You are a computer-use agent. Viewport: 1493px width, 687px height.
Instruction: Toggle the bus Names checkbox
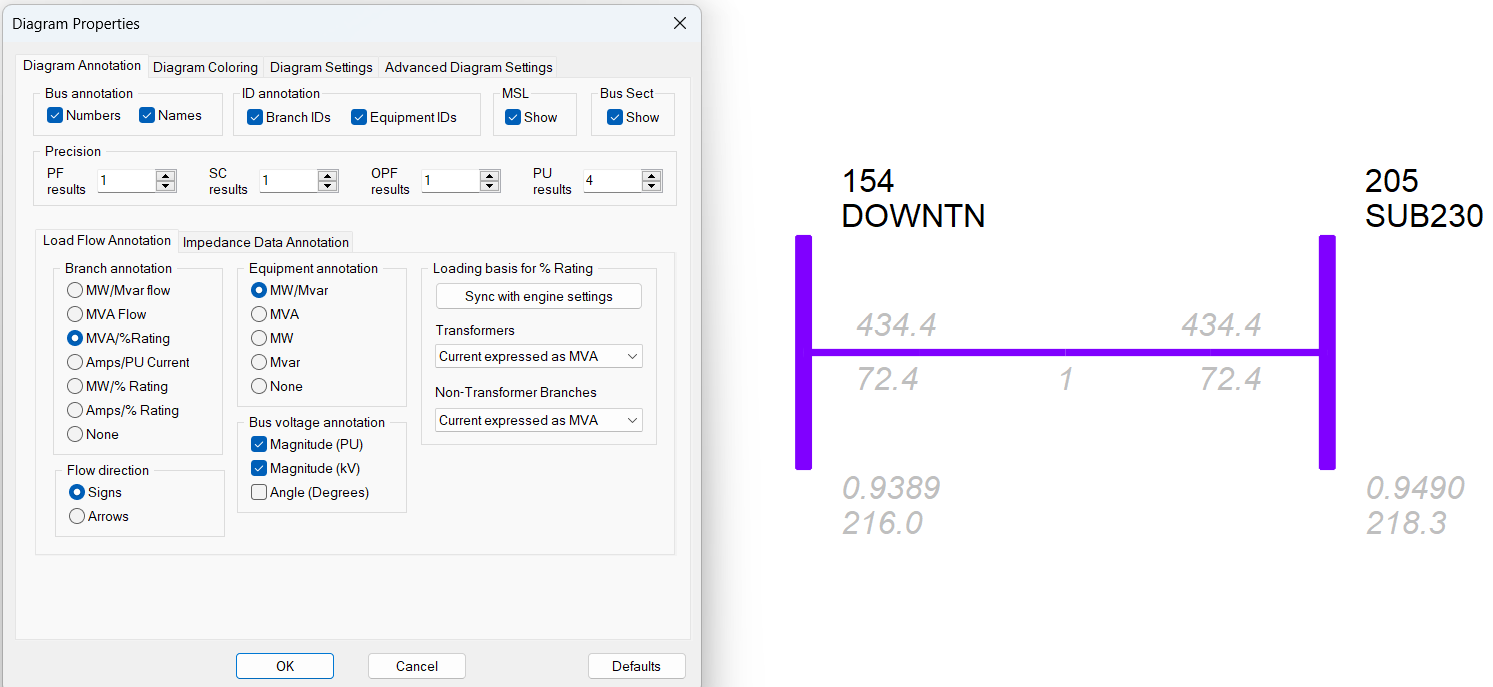tap(147, 115)
